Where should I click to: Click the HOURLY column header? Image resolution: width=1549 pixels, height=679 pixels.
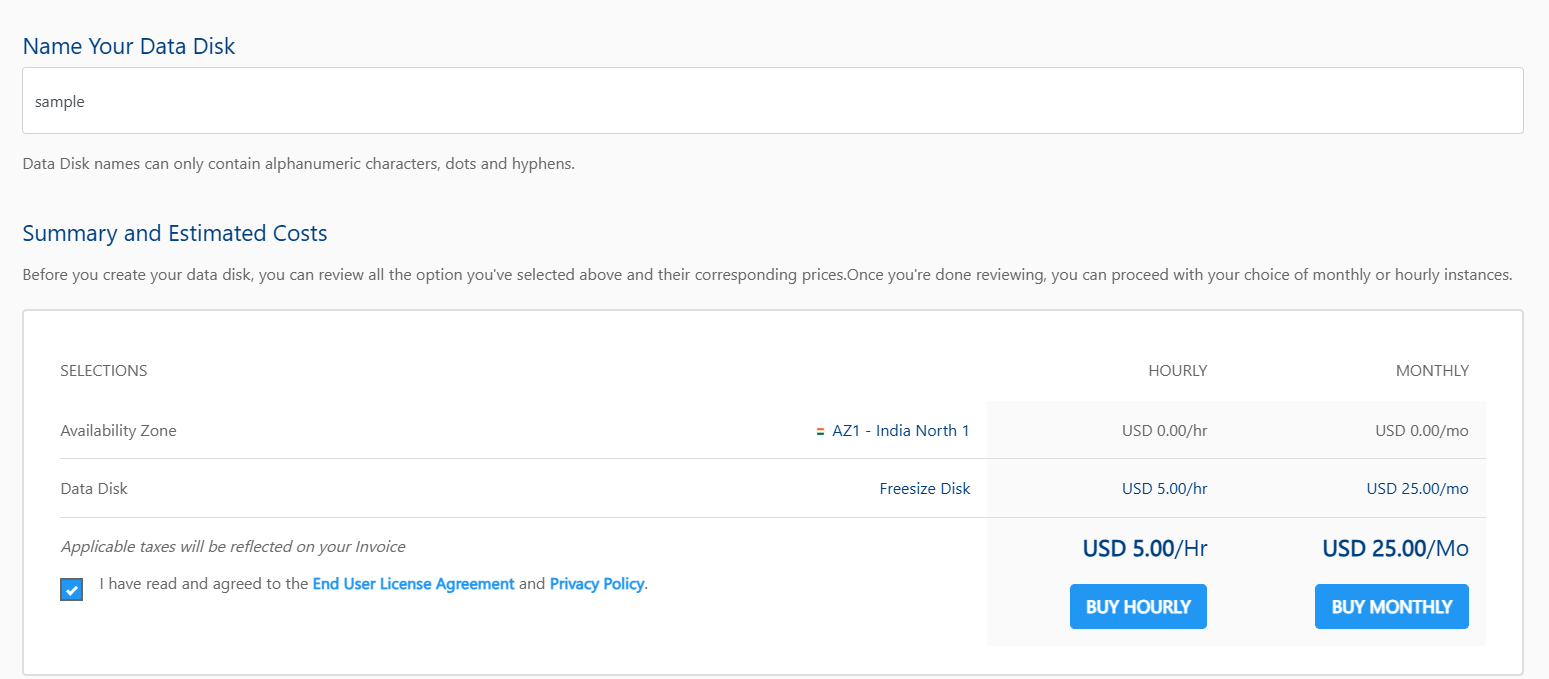[x=1177, y=371]
